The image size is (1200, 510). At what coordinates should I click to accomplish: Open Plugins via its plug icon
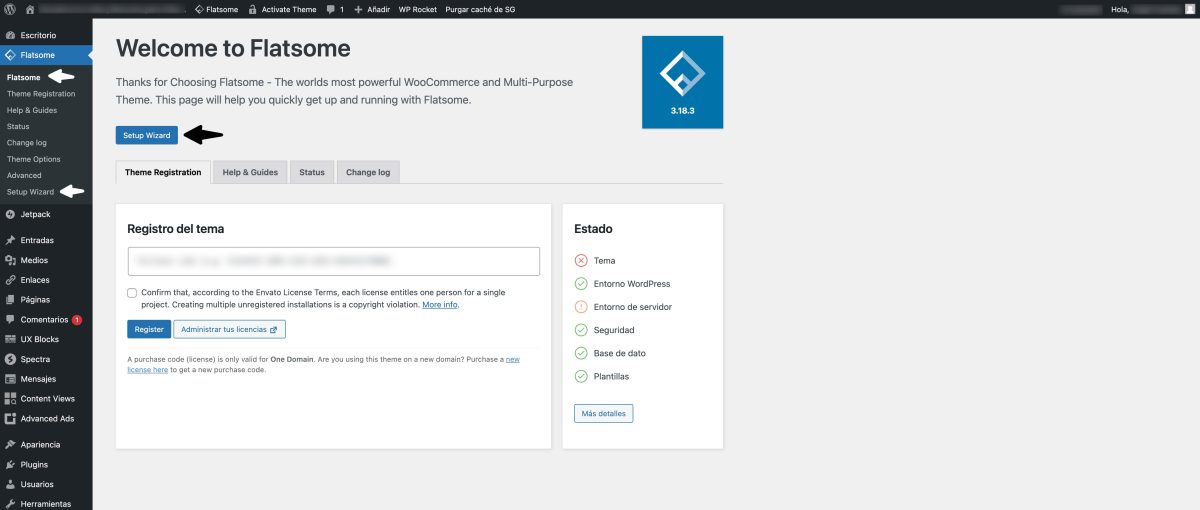pyautogui.click(x=10, y=465)
